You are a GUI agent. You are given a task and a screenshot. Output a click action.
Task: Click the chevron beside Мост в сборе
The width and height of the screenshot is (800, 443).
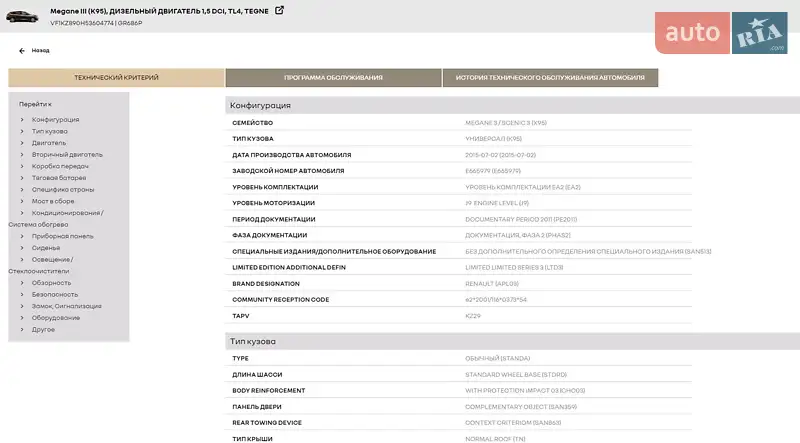[x=22, y=201]
